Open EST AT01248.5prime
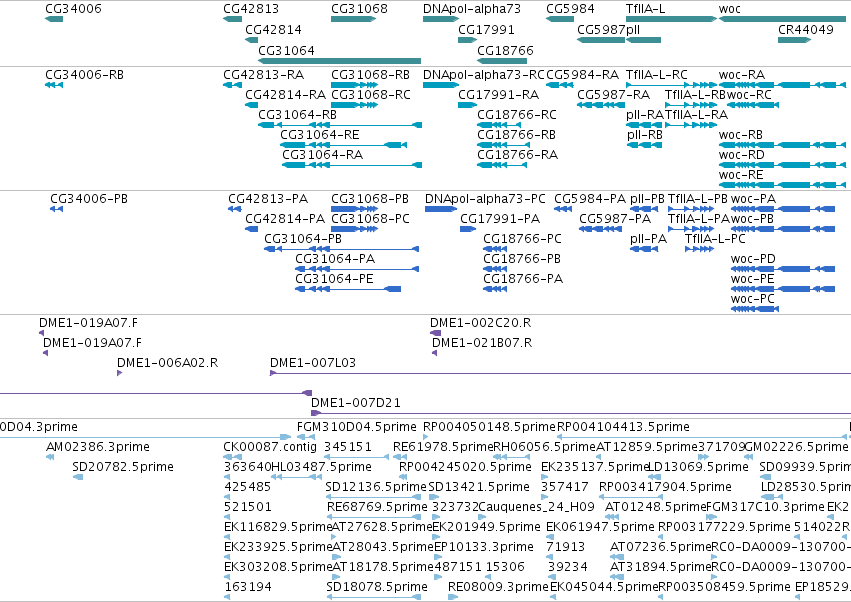 [x=656, y=507]
